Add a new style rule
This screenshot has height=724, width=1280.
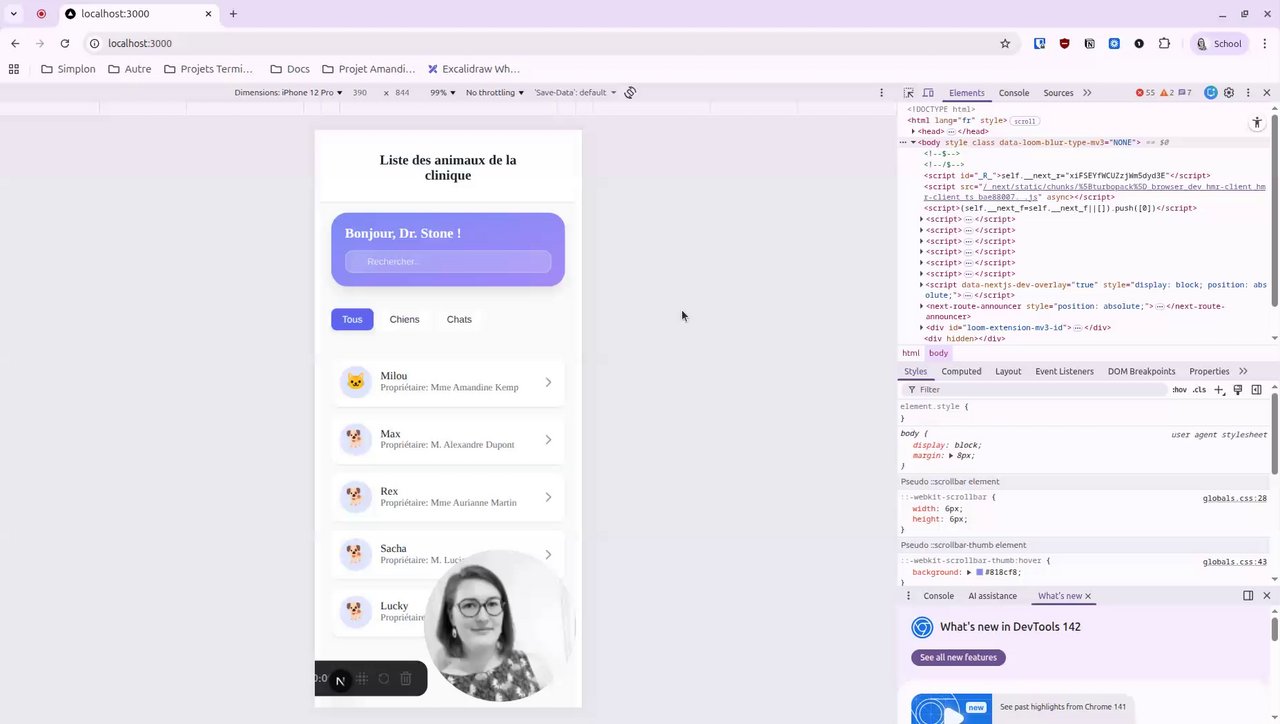pos(1219,390)
